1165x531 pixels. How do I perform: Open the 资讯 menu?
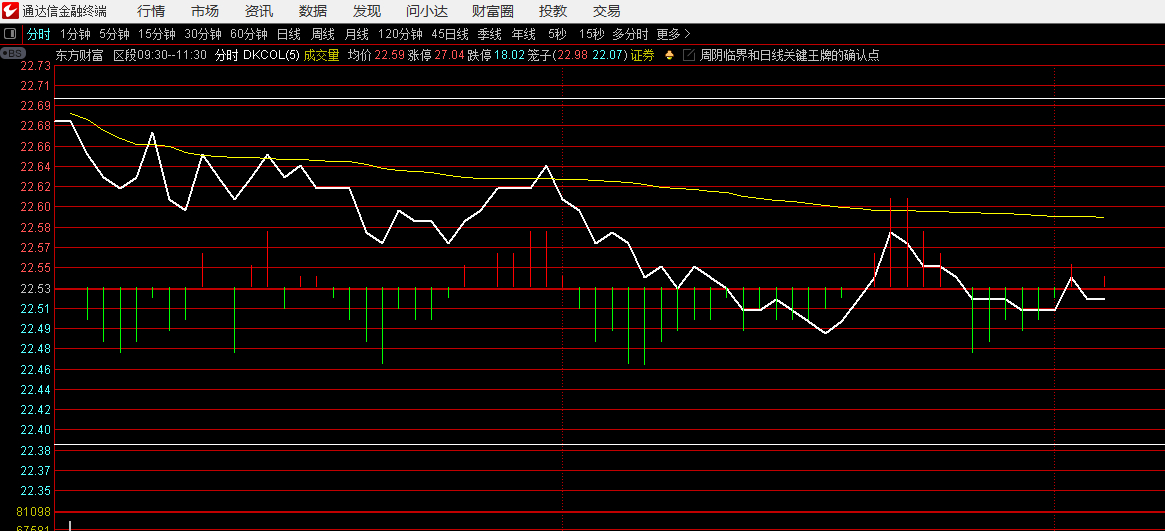click(259, 11)
